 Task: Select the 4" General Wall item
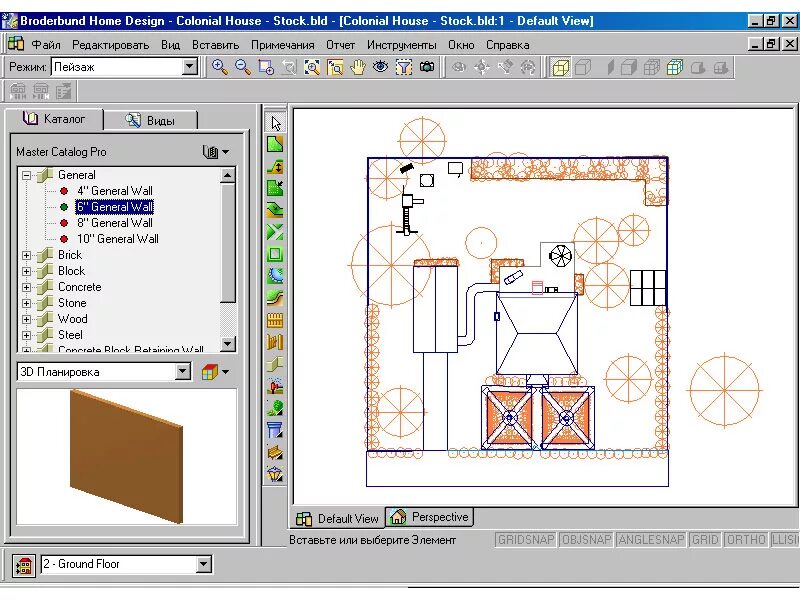(x=115, y=191)
